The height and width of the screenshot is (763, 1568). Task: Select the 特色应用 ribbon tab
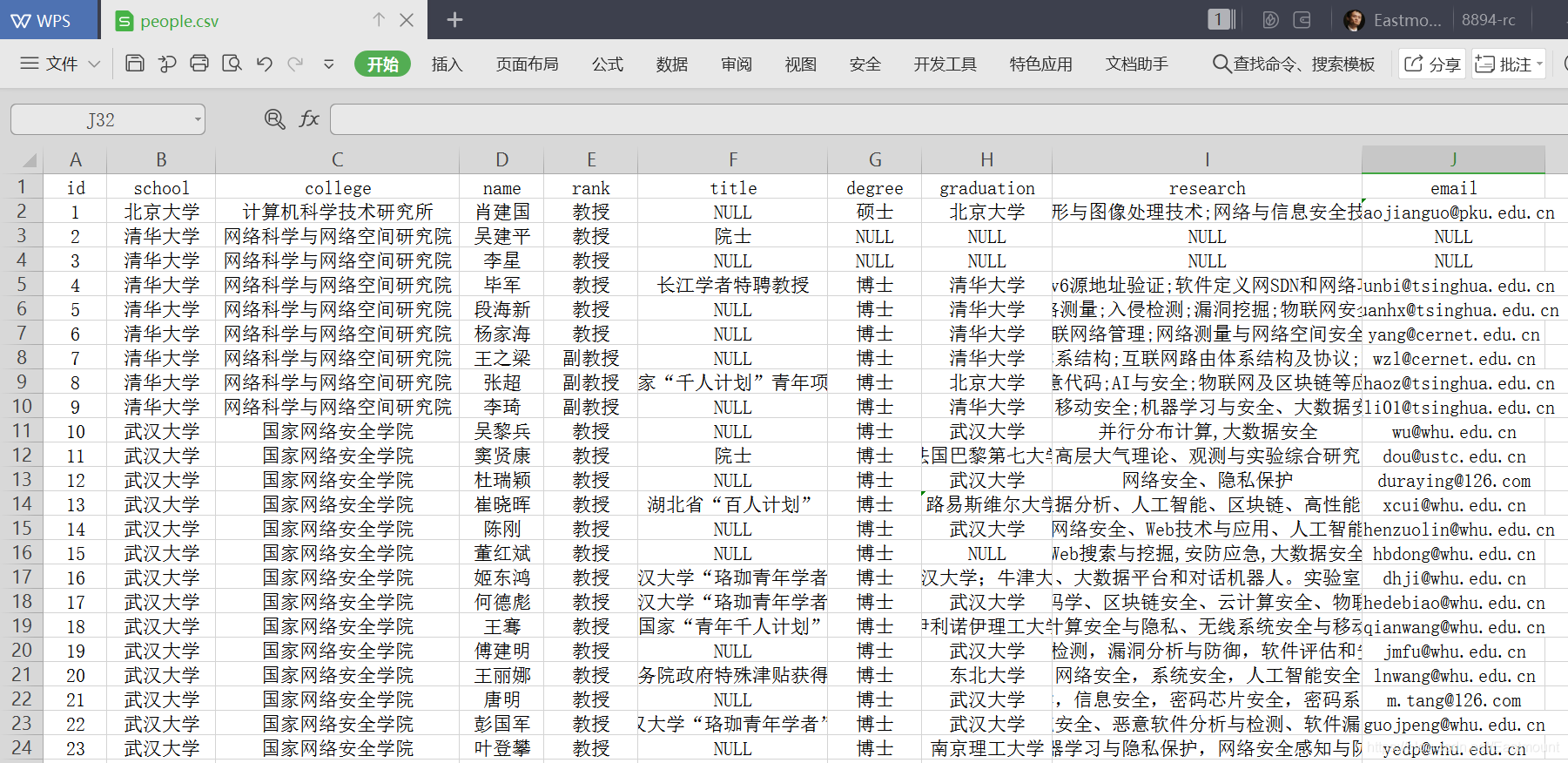tap(1040, 64)
